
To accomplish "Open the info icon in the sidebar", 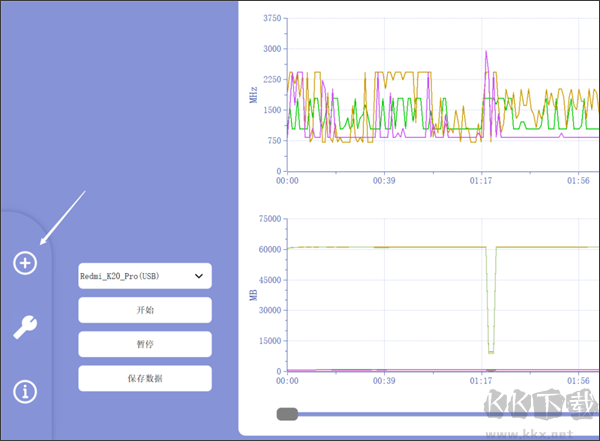I will [25, 391].
